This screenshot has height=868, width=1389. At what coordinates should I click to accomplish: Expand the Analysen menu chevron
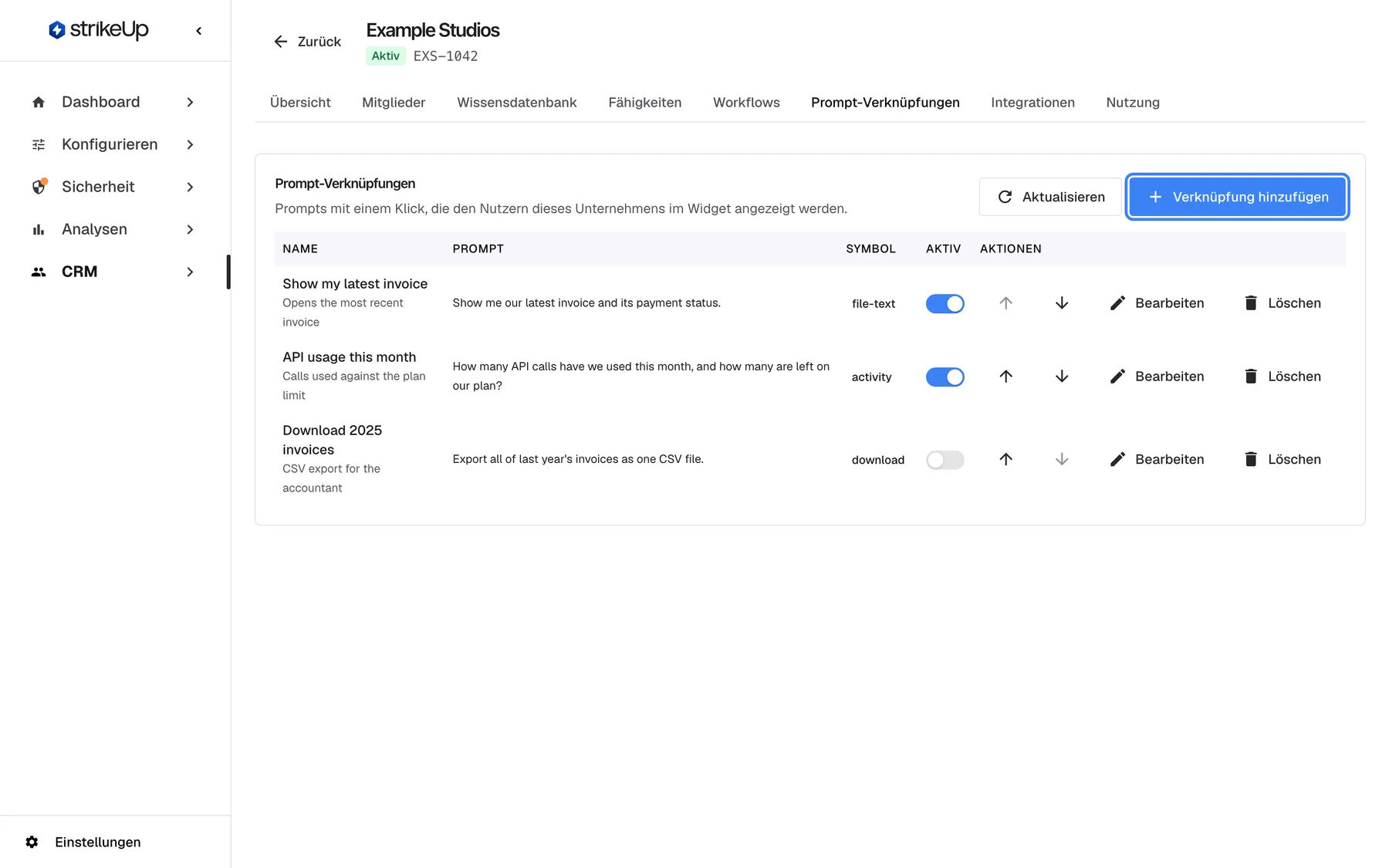(x=190, y=229)
